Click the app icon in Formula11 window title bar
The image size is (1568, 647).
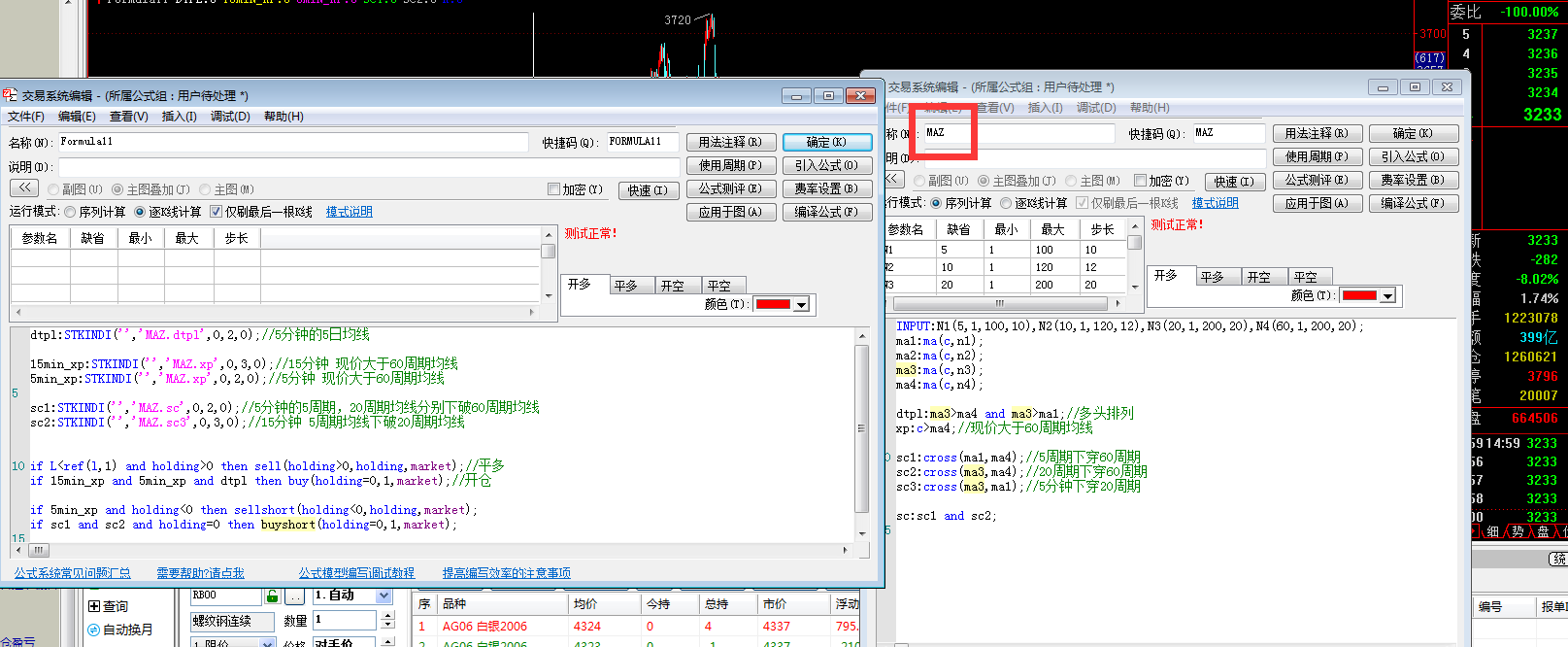point(10,95)
